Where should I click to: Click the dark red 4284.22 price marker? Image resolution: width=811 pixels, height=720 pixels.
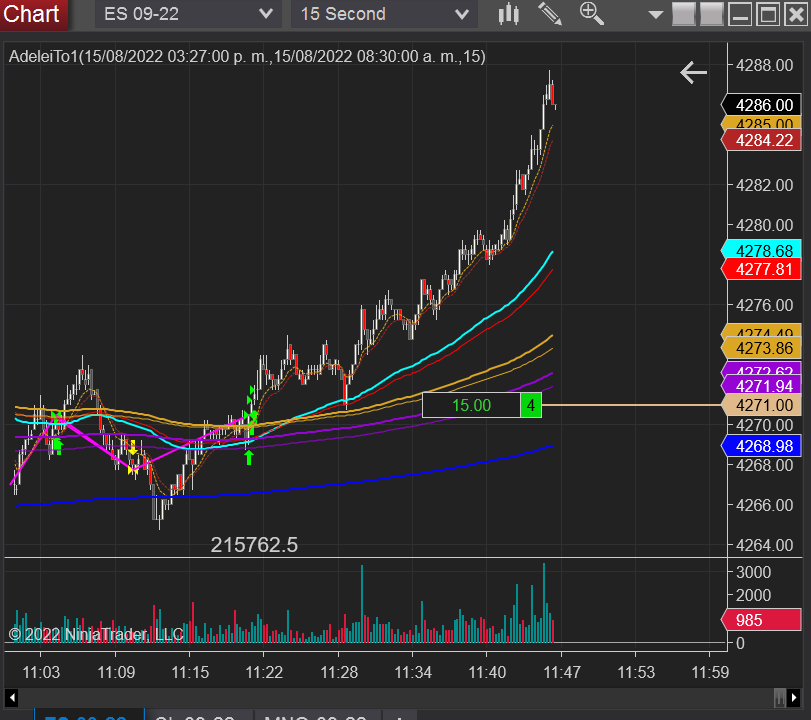pos(761,140)
